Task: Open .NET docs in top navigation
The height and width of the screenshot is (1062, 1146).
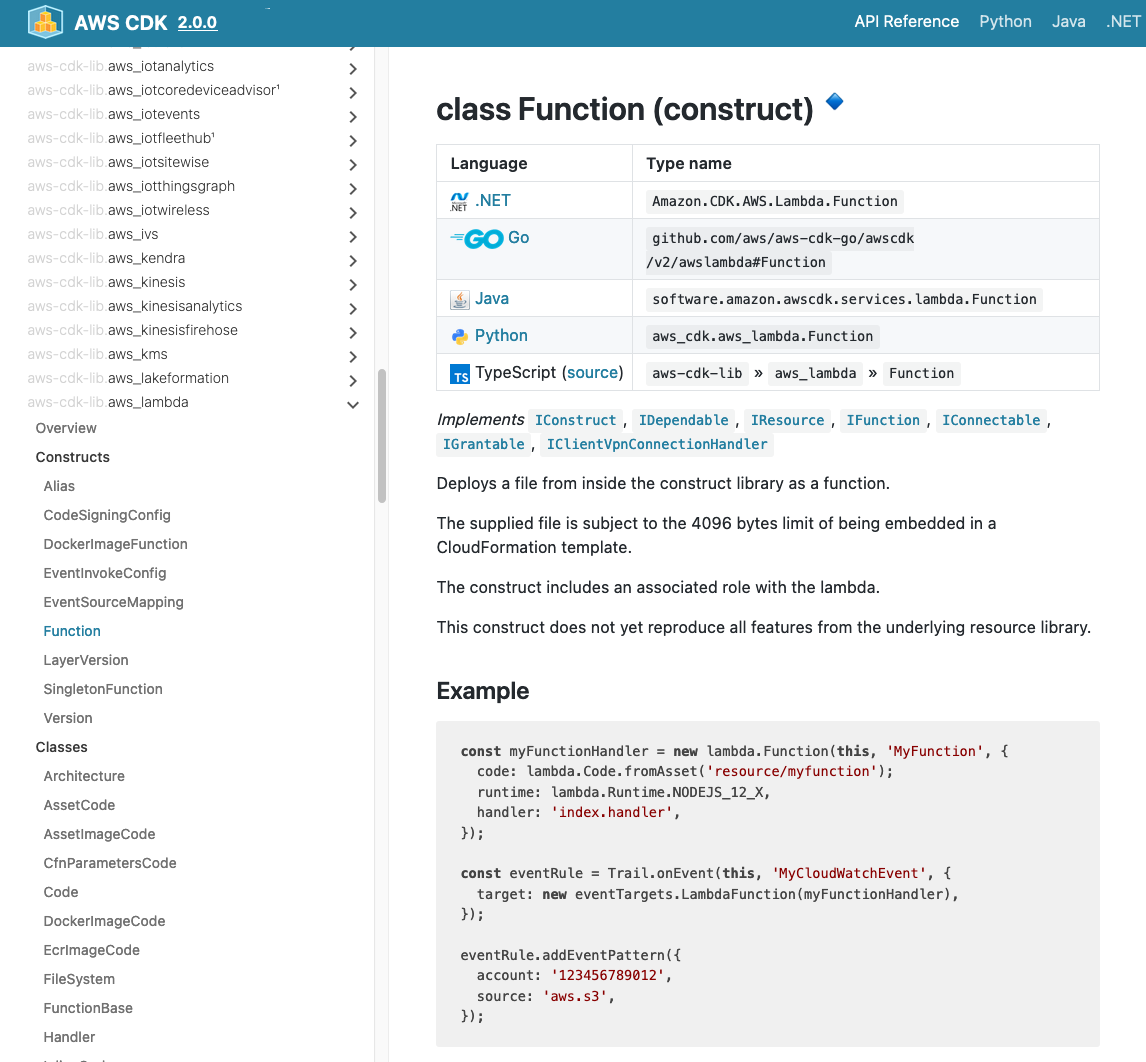Action: (x=1123, y=22)
